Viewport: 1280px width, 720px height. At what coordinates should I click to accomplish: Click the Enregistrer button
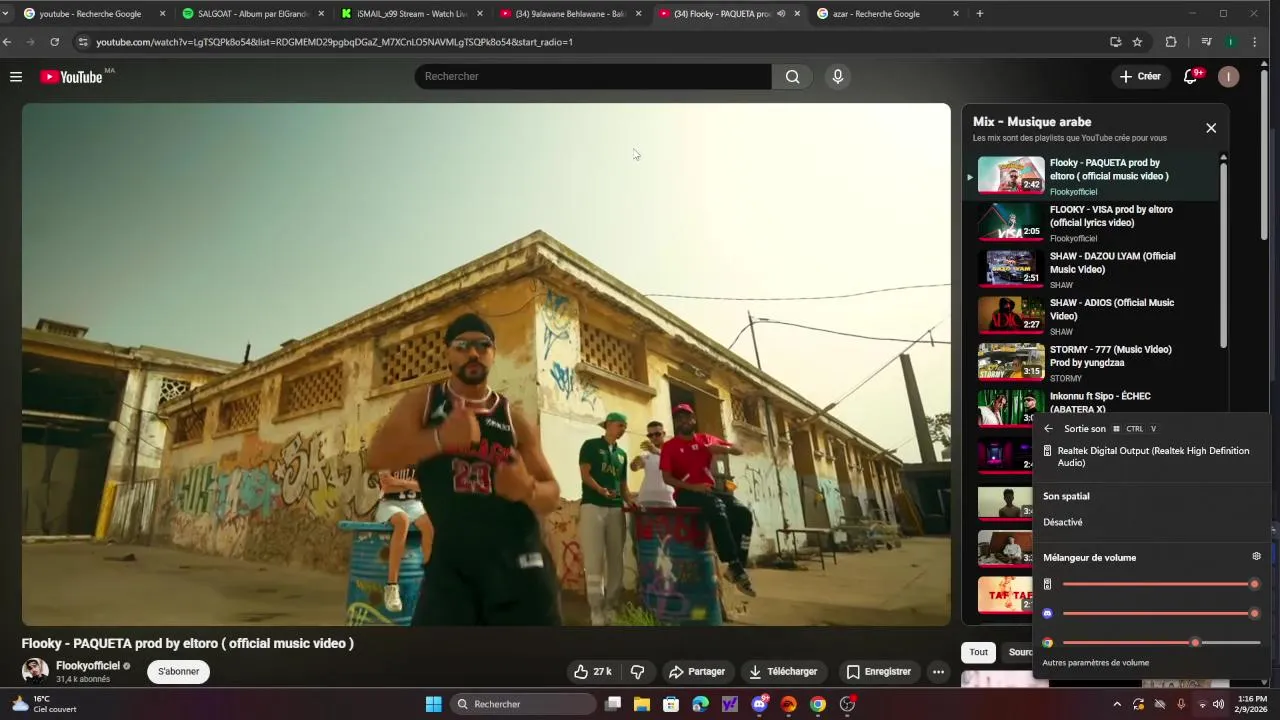[x=878, y=672]
